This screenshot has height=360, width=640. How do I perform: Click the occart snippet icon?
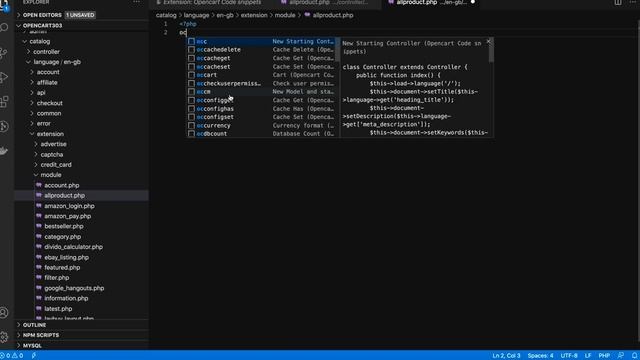pyautogui.click(x=191, y=75)
